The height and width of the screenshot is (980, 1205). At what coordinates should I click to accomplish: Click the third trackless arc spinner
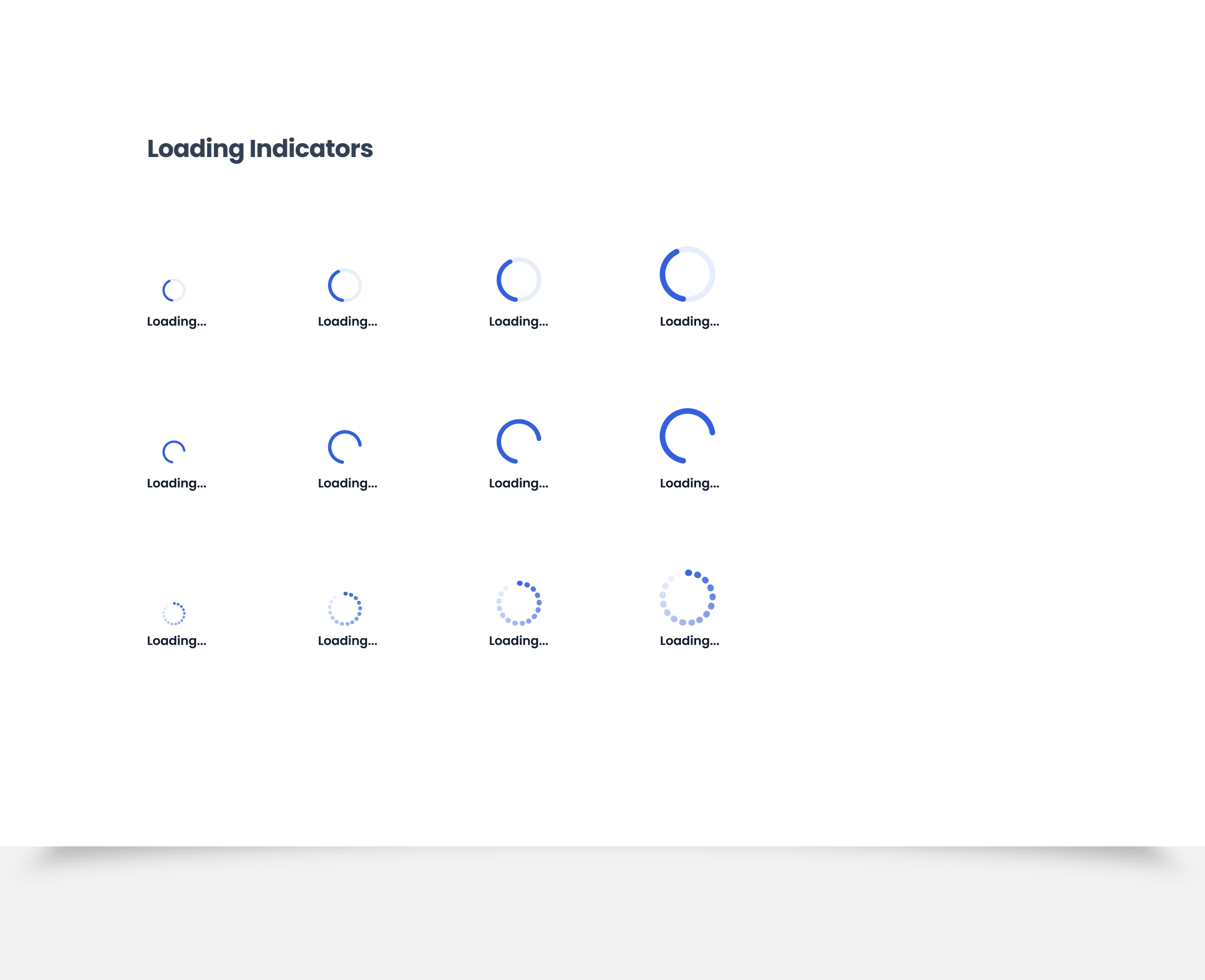coord(518,442)
